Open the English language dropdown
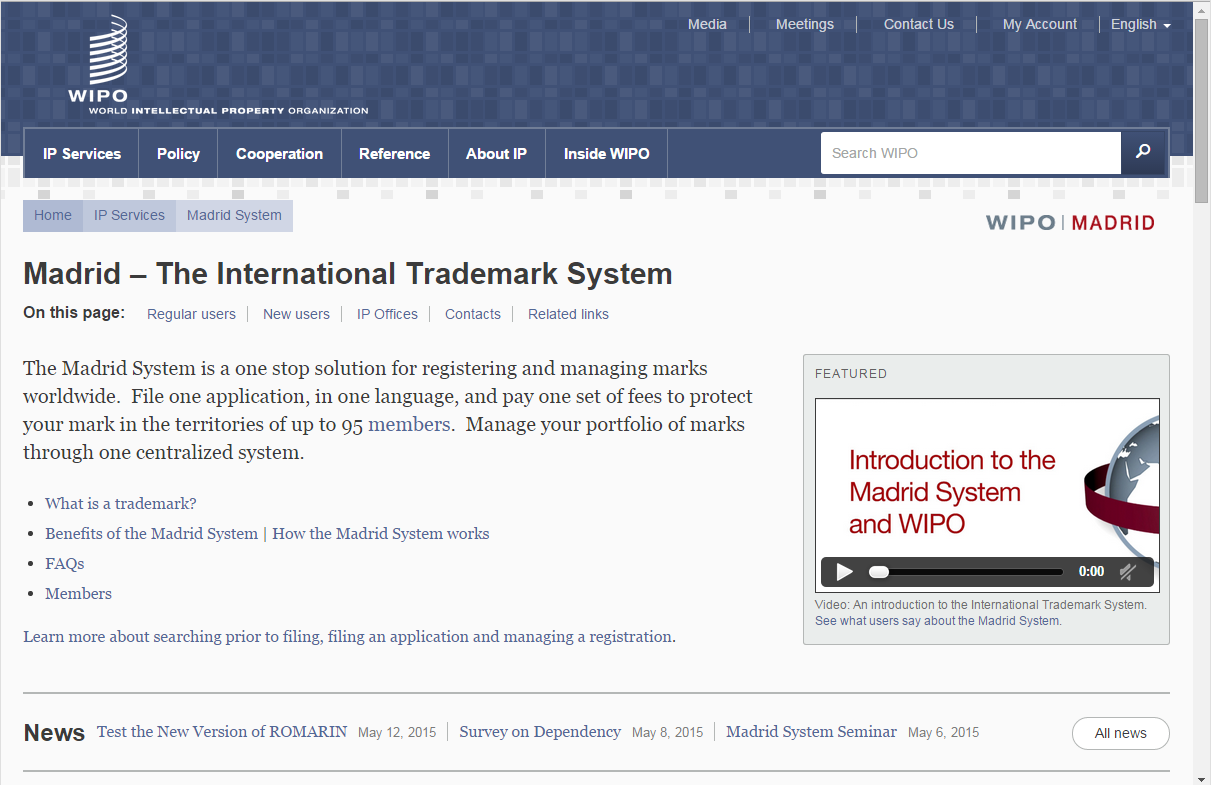 [1140, 24]
